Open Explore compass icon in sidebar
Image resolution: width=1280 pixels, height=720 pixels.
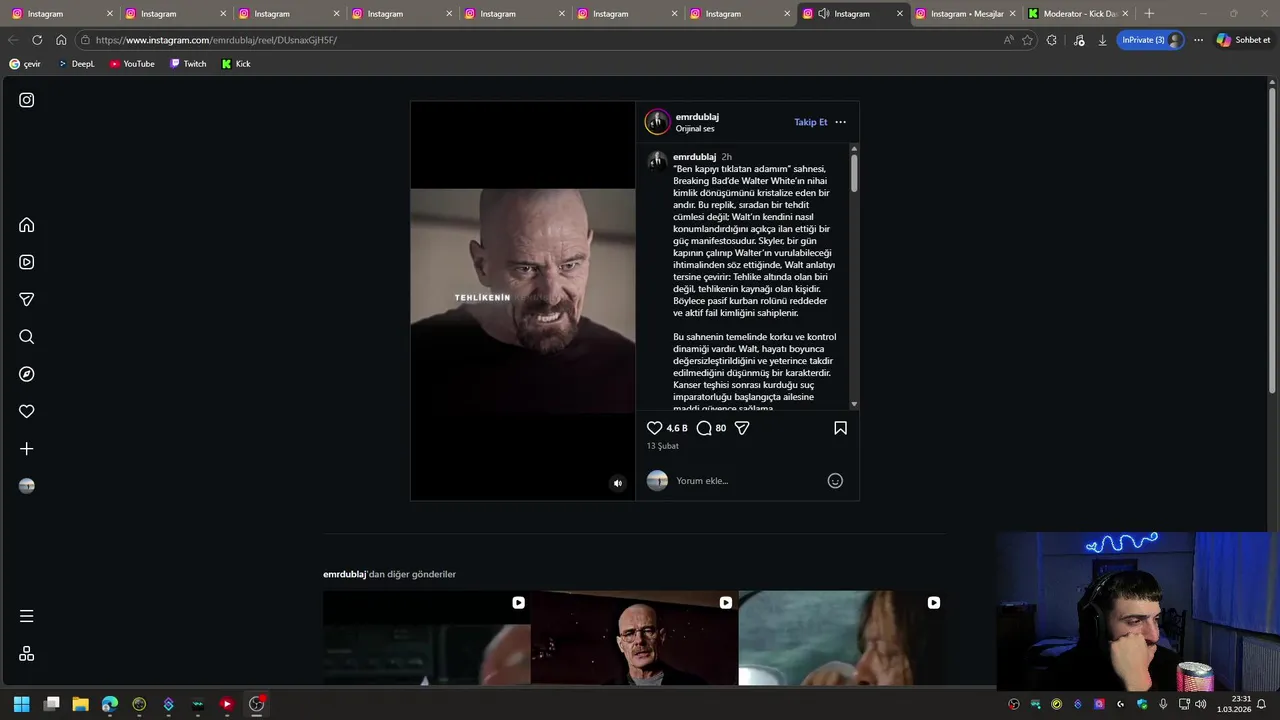click(x=27, y=374)
